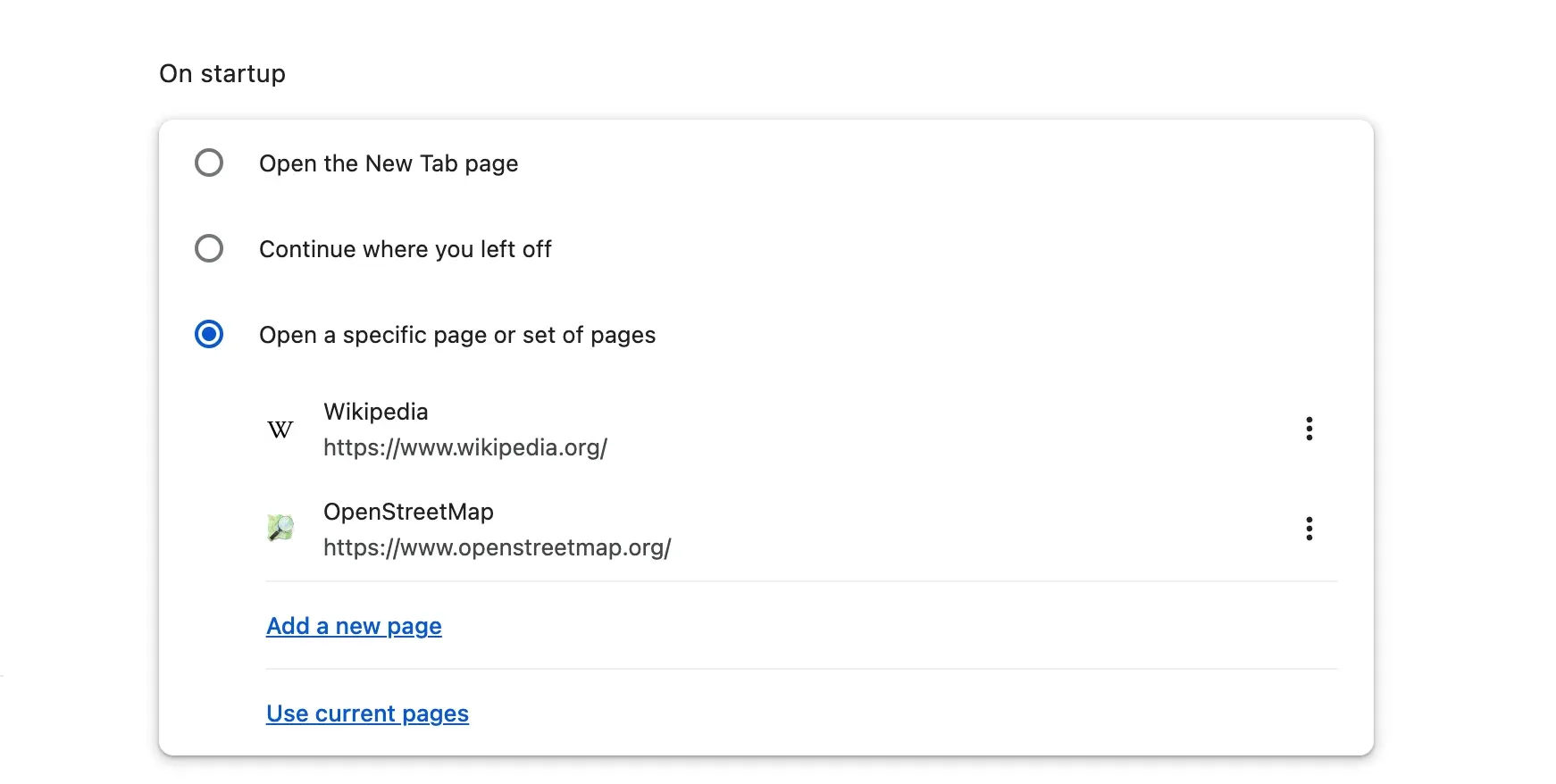The height and width of the screenshot is (784, 1556).
Task: Click the https://www.openstreetmap.org/ URL text
Action: tap(498, 547)
